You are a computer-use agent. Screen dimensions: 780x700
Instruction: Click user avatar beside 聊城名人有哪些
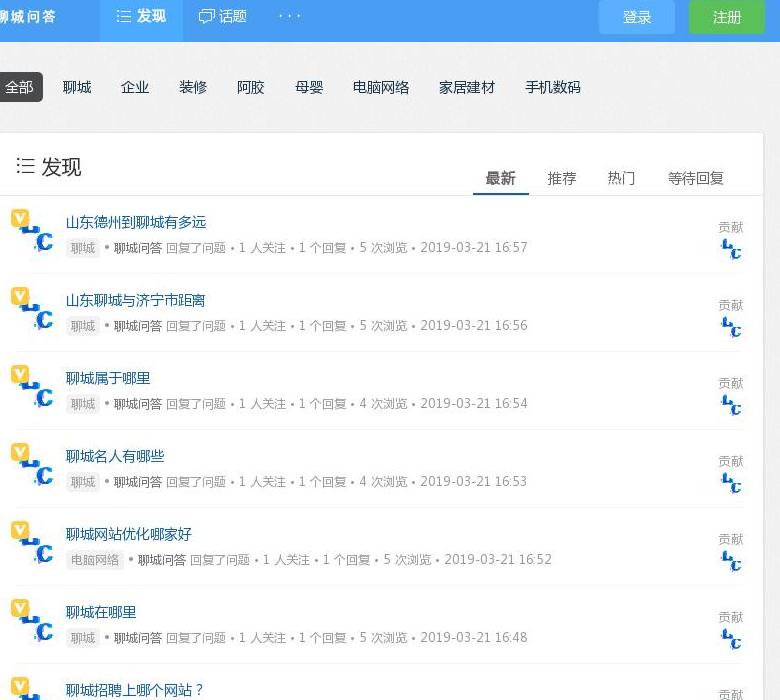pos(32,466)
